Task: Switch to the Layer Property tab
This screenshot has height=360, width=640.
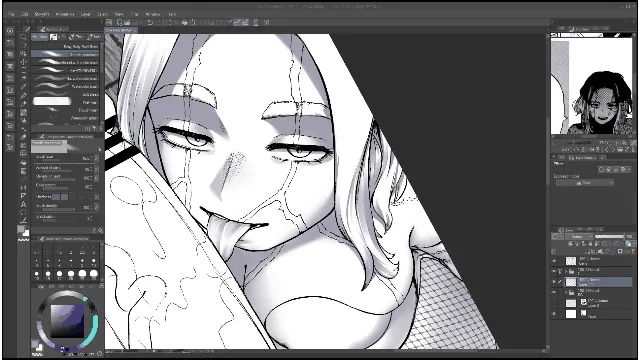Action: [x=582, y=158]
